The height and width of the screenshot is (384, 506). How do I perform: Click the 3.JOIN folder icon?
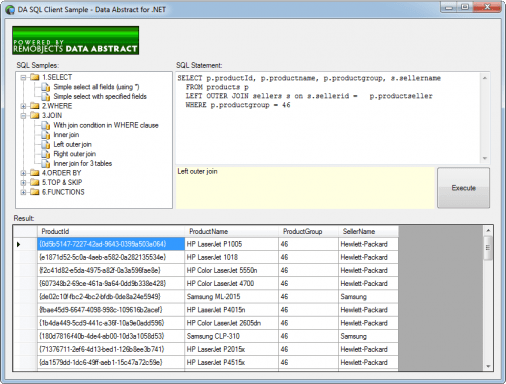click(x=35, y=116)
